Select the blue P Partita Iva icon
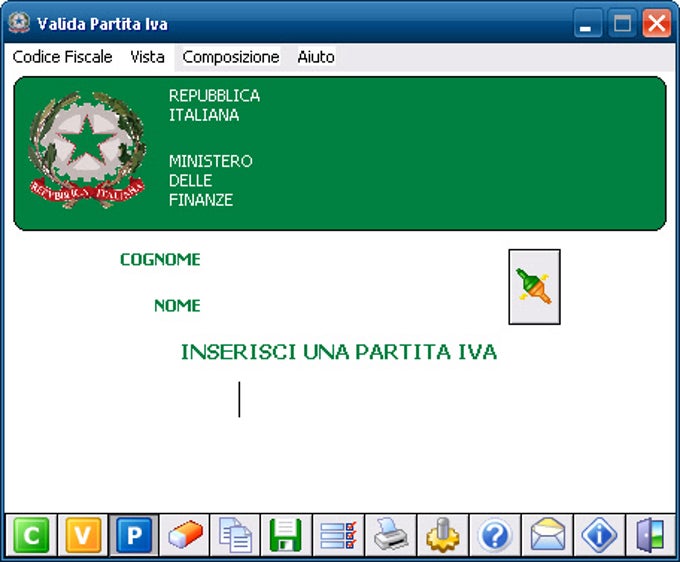 pyautogui.click(x=134, y=535)
